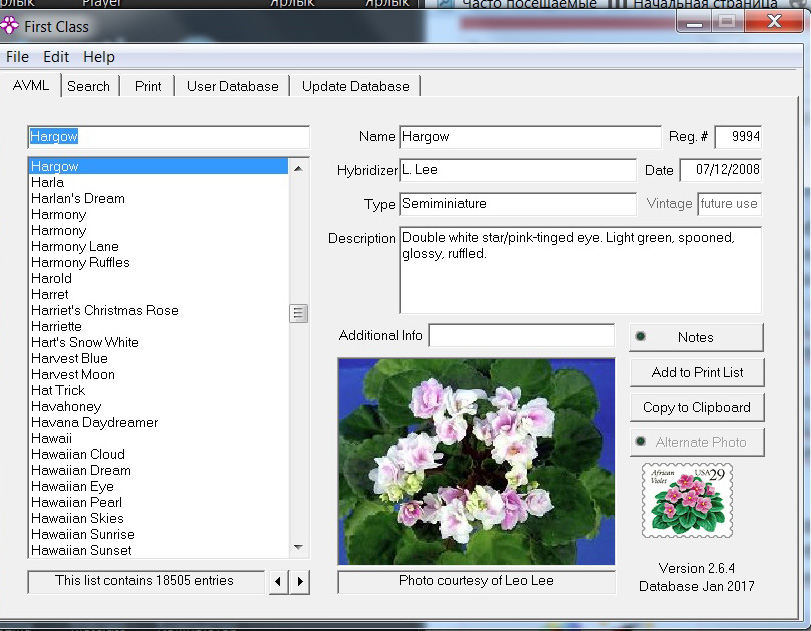Click the First Class violet app icon
811x631 pixels.
click(9, 25)
